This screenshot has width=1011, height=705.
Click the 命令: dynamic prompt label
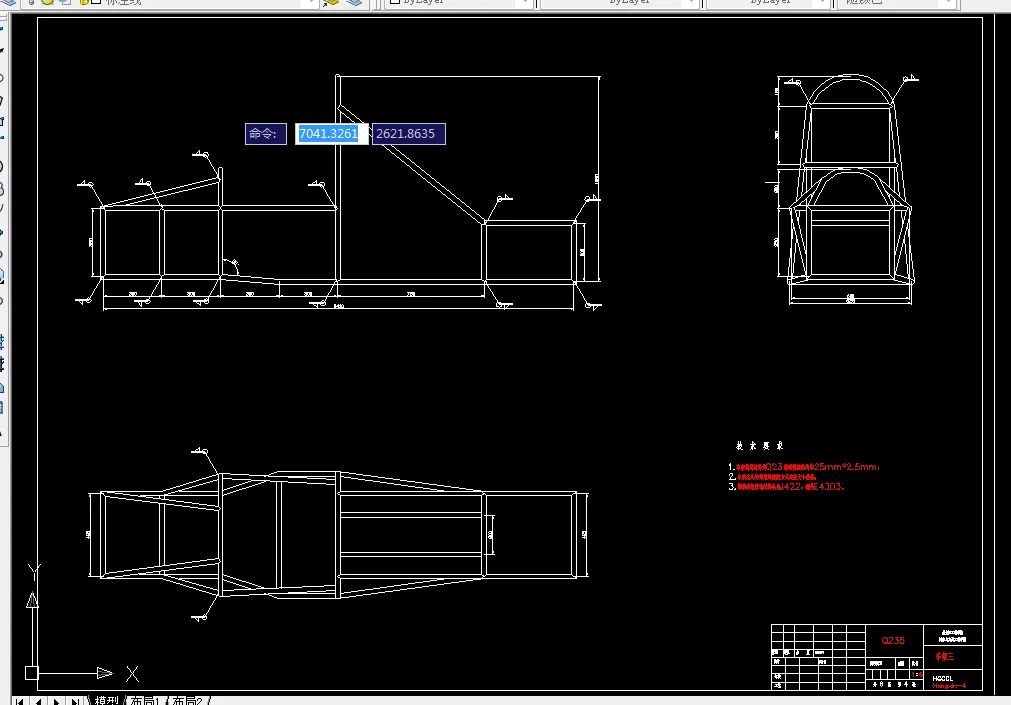(266, 134)
